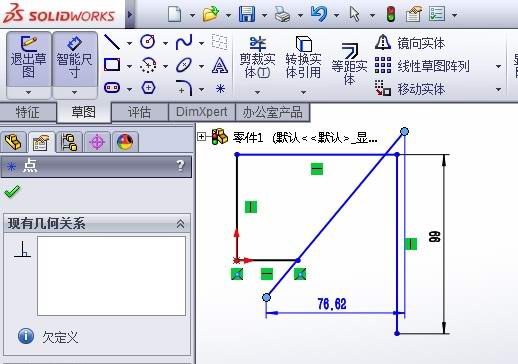This screenshot has height=364, width=518.
Task: Select the Point sketch tool in ribbon
Action: tap(220, 88)
